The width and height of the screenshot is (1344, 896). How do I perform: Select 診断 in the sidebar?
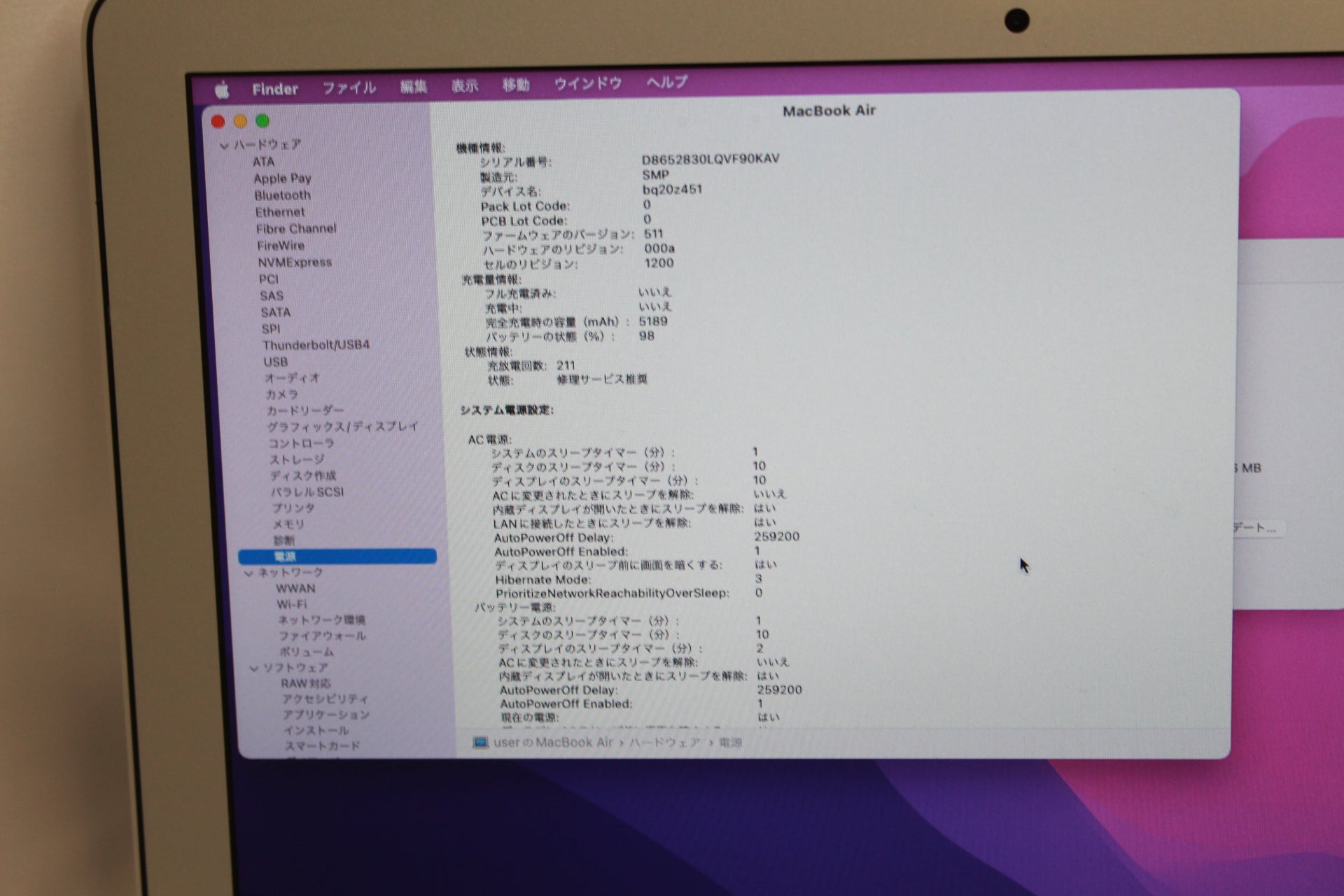pyautogui.click(x=284, y=540)
